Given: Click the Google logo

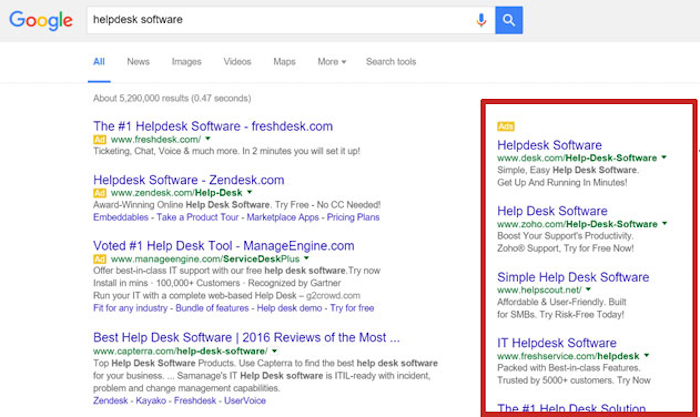Looking at the screenshot, I should (41, 21).
